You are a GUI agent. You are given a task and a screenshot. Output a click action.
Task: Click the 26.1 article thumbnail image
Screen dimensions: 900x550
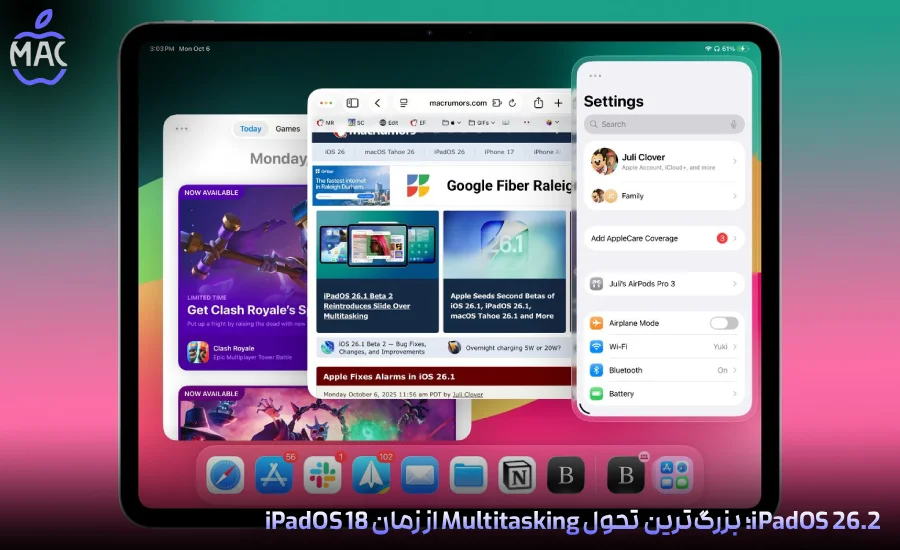click(505, 245)
